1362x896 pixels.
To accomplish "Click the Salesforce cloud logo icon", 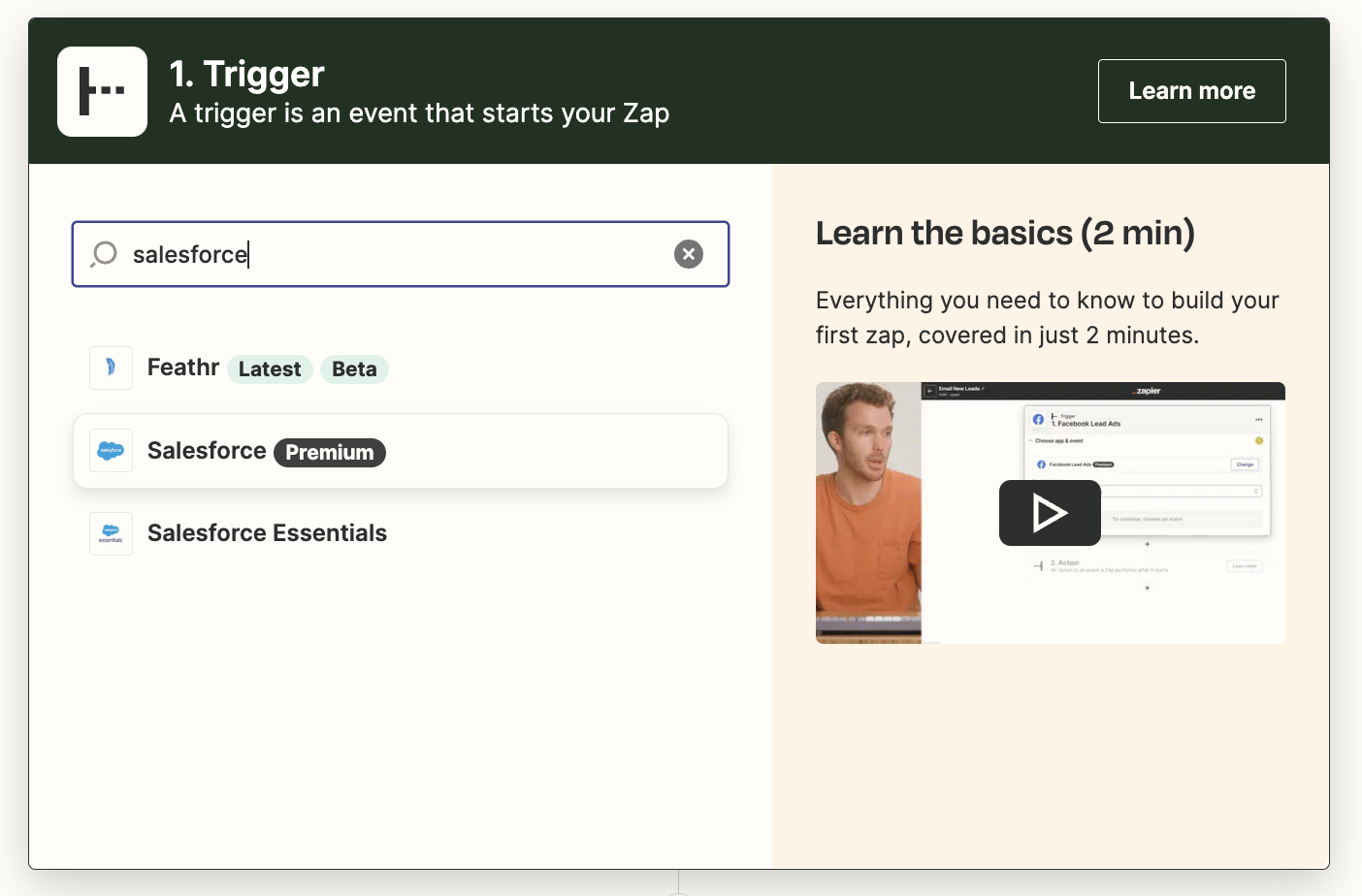I will 111,451.
